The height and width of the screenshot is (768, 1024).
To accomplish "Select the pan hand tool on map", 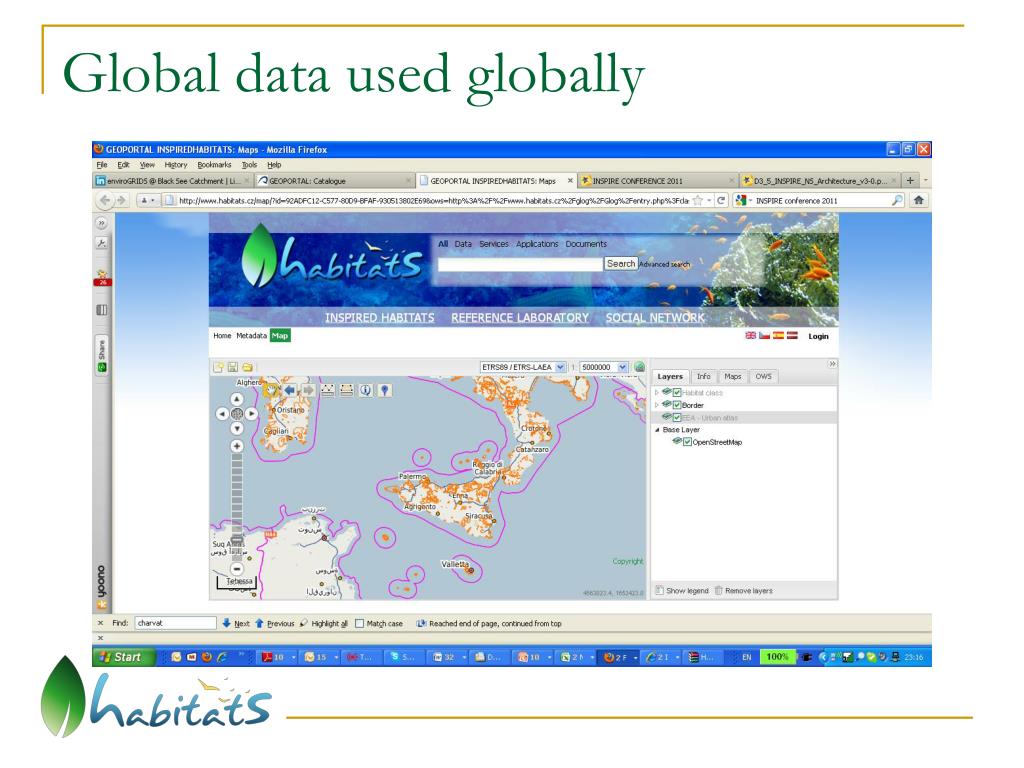I will click(270, 390).
